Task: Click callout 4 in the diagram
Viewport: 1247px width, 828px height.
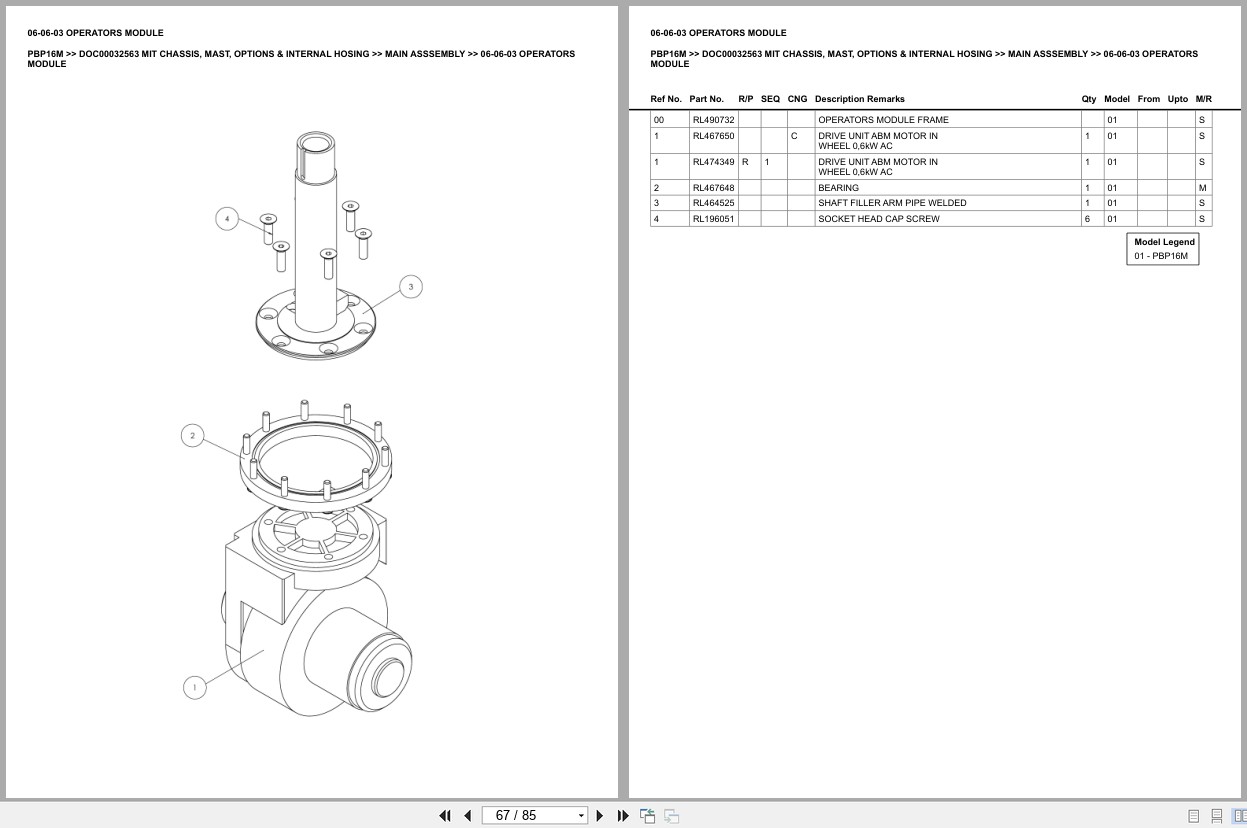Action: click(x=227, y=219)
